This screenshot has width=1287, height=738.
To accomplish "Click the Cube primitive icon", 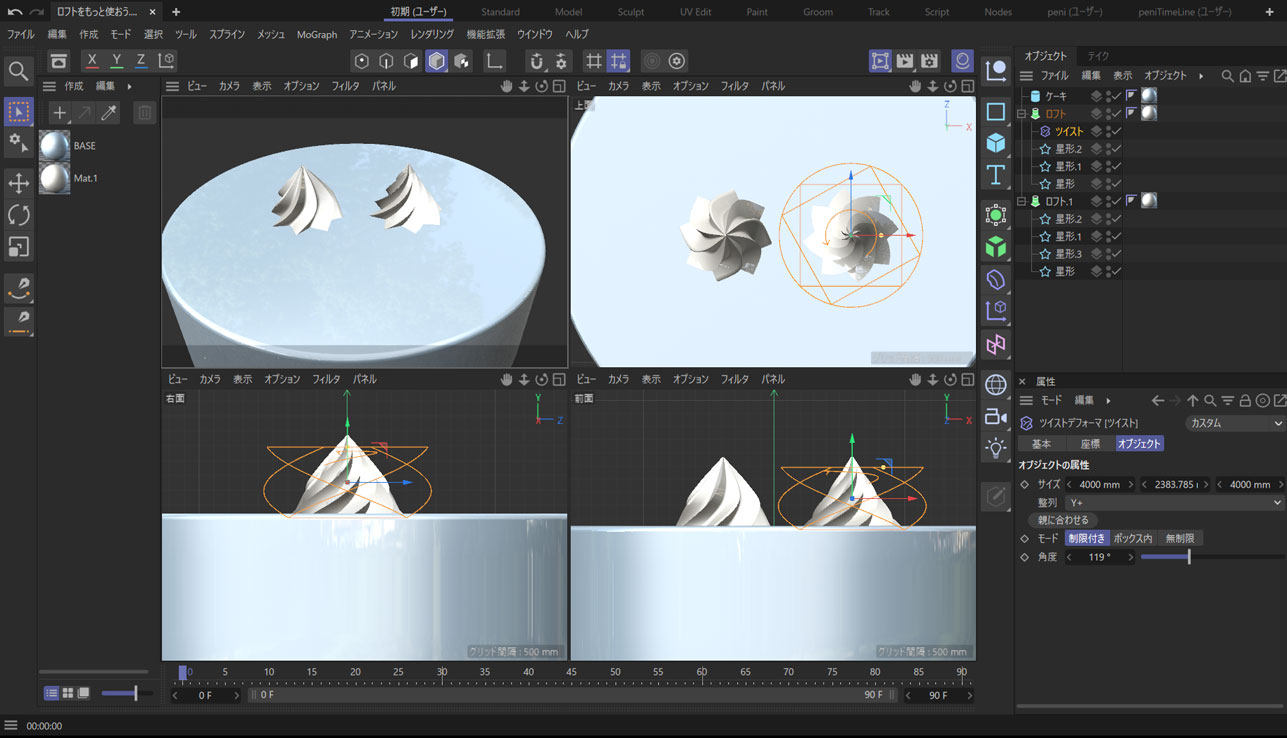I will tap(996, 143).
